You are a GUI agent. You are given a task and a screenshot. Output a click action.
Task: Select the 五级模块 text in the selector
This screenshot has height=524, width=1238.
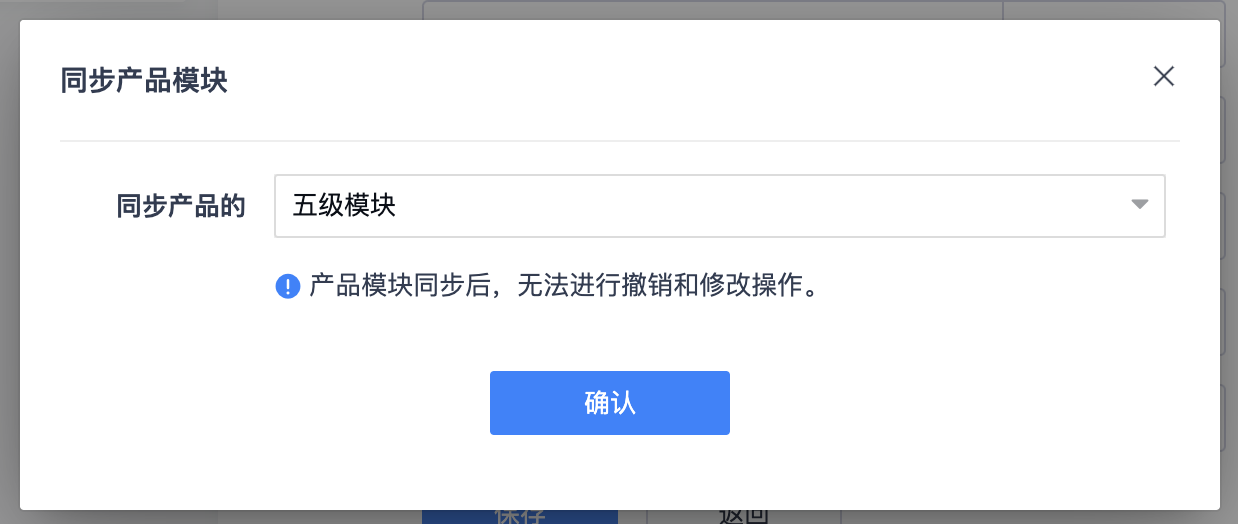(345, 206)
